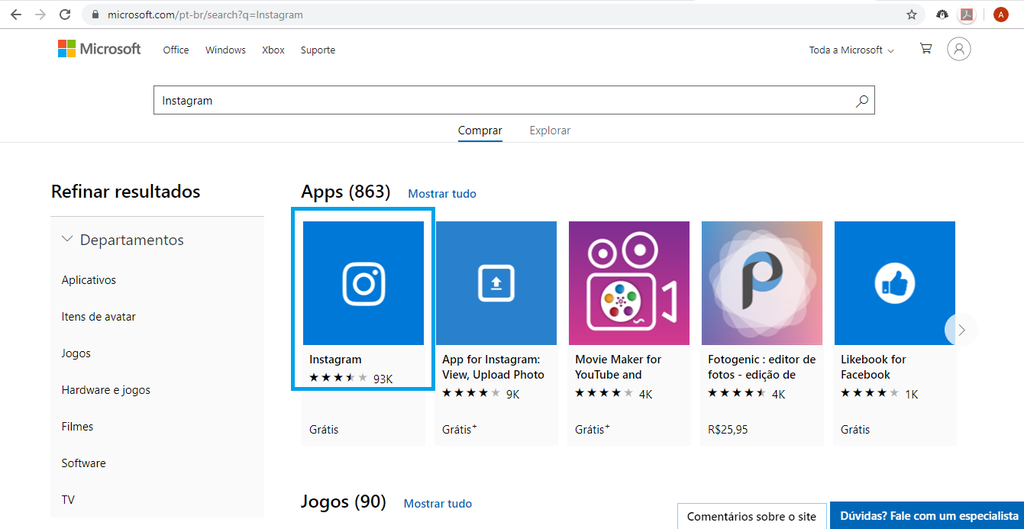Open the App for Instagram tile image
Viewport: 1024px width, 529px height.
click(x=496, y=283)
